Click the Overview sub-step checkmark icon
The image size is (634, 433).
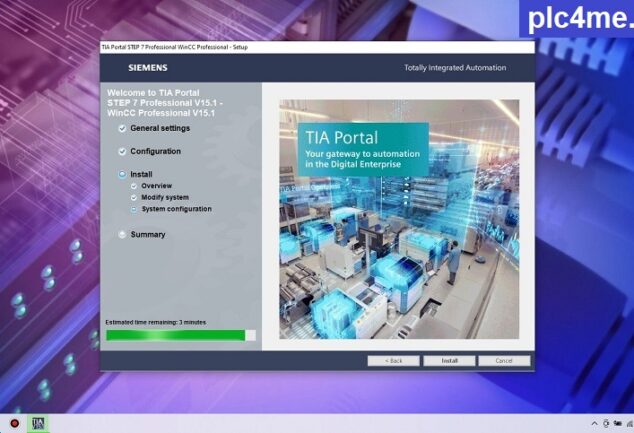(x=134, y=186)
